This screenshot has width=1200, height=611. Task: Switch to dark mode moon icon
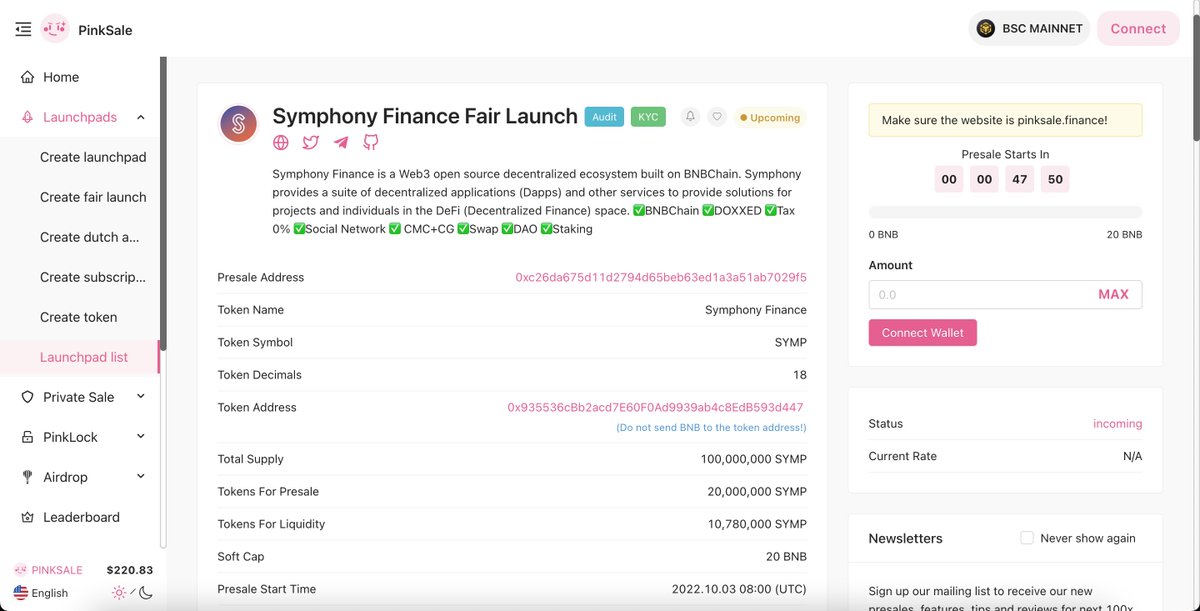[146, 593]
